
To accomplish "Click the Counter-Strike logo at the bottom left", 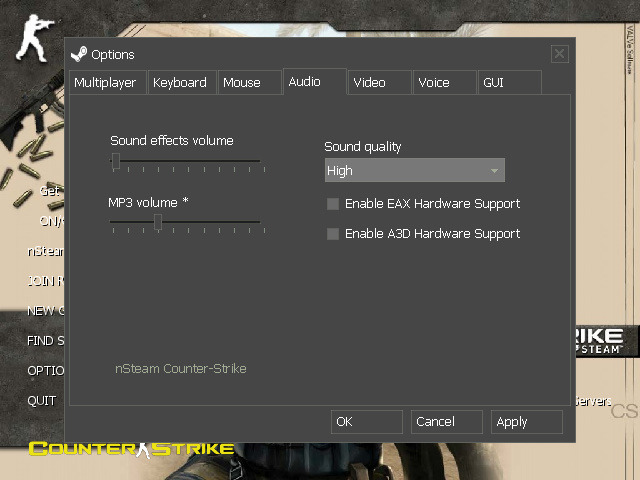I will 131,448.
